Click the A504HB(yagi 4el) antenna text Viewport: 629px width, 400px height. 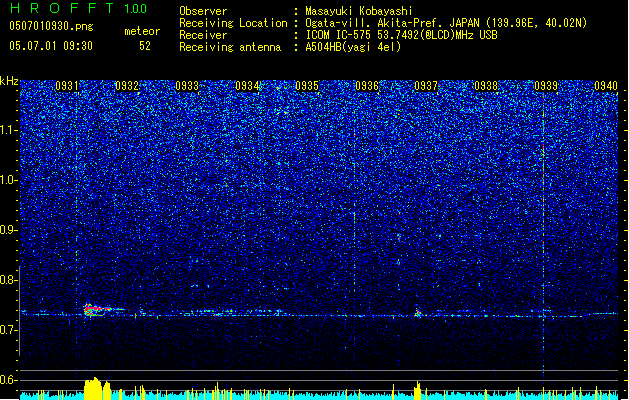point(353,47)
